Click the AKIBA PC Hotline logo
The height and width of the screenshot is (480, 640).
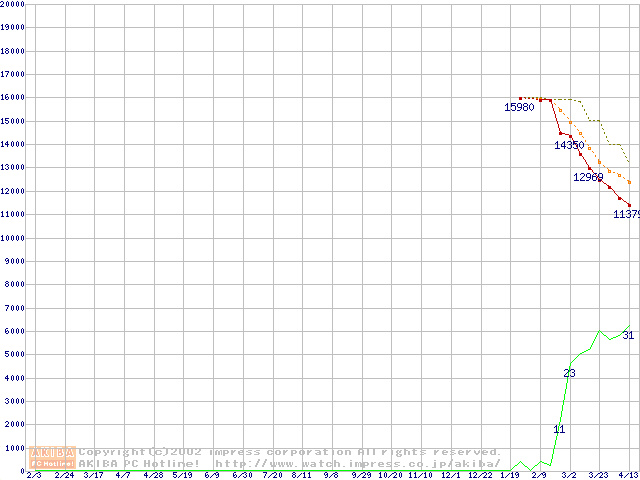53,458
